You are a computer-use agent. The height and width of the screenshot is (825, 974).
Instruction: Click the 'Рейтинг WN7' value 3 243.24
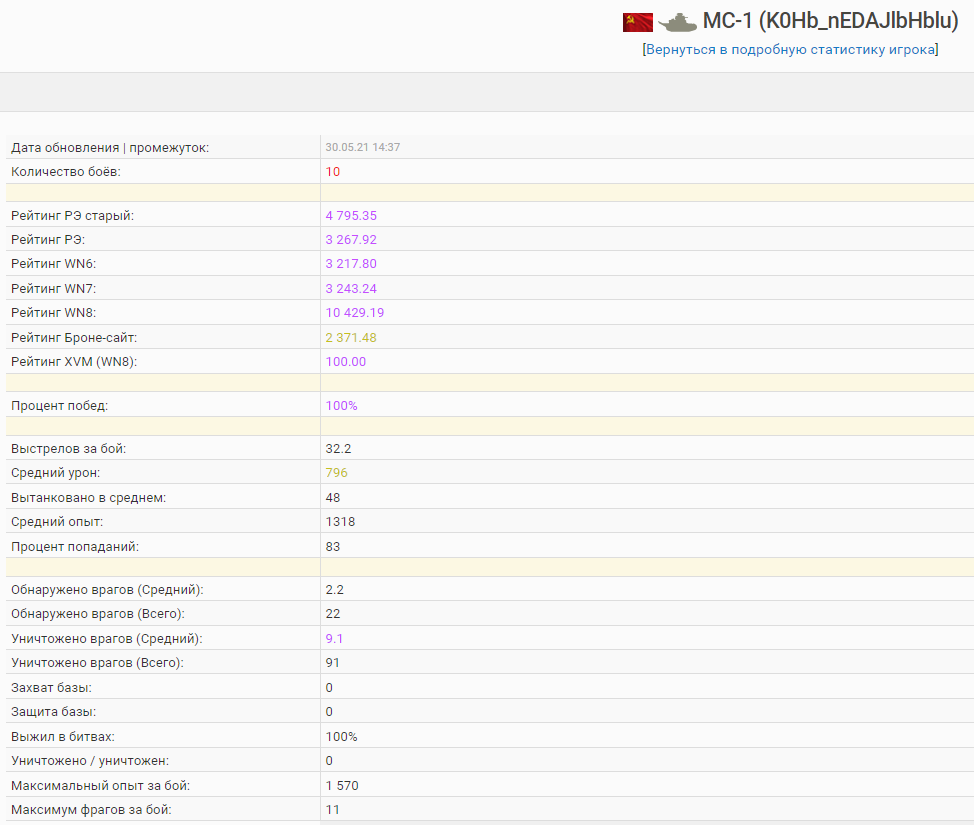click(351, 289)
